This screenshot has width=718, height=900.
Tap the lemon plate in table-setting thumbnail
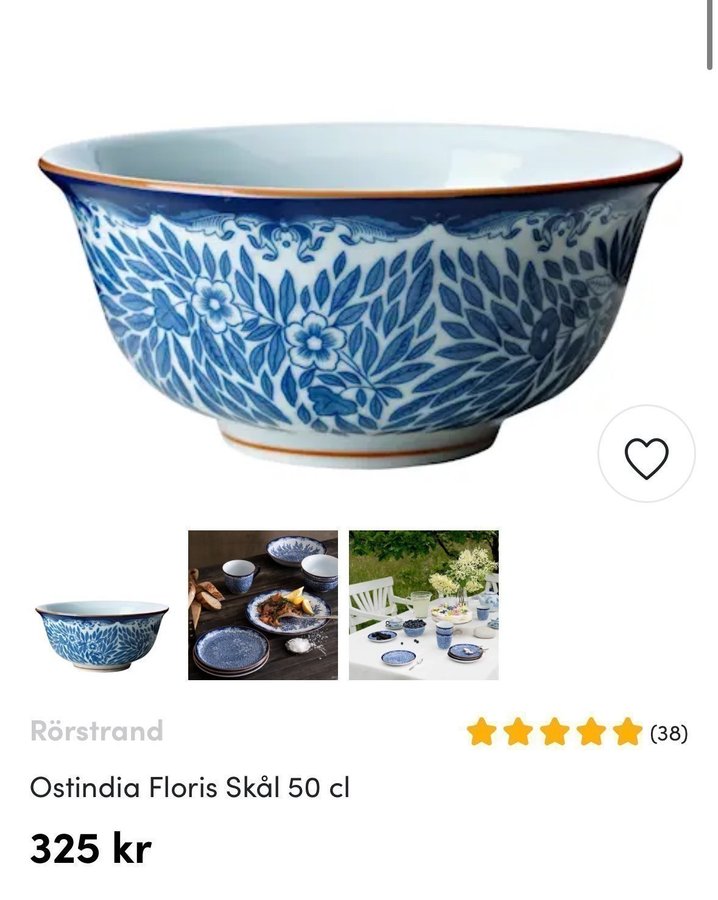(290, 610)
